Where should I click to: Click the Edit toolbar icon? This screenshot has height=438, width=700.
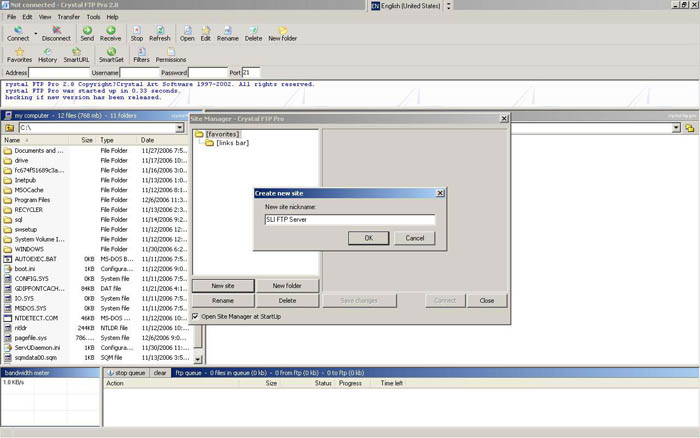pos(205,33)
